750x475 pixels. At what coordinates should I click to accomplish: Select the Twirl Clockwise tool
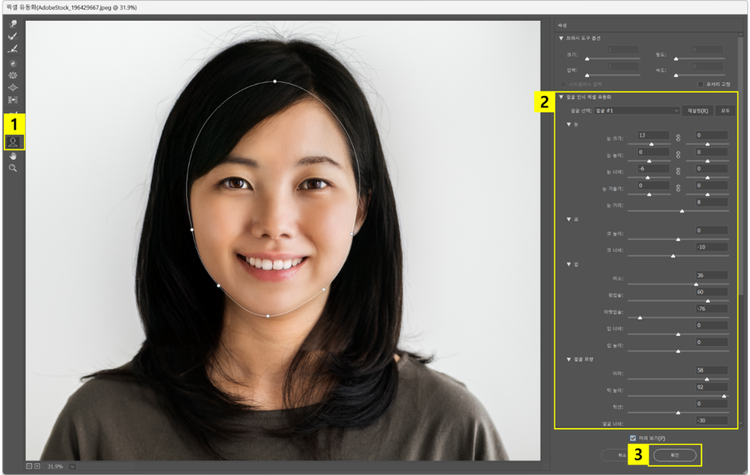[x=13, y=62]
